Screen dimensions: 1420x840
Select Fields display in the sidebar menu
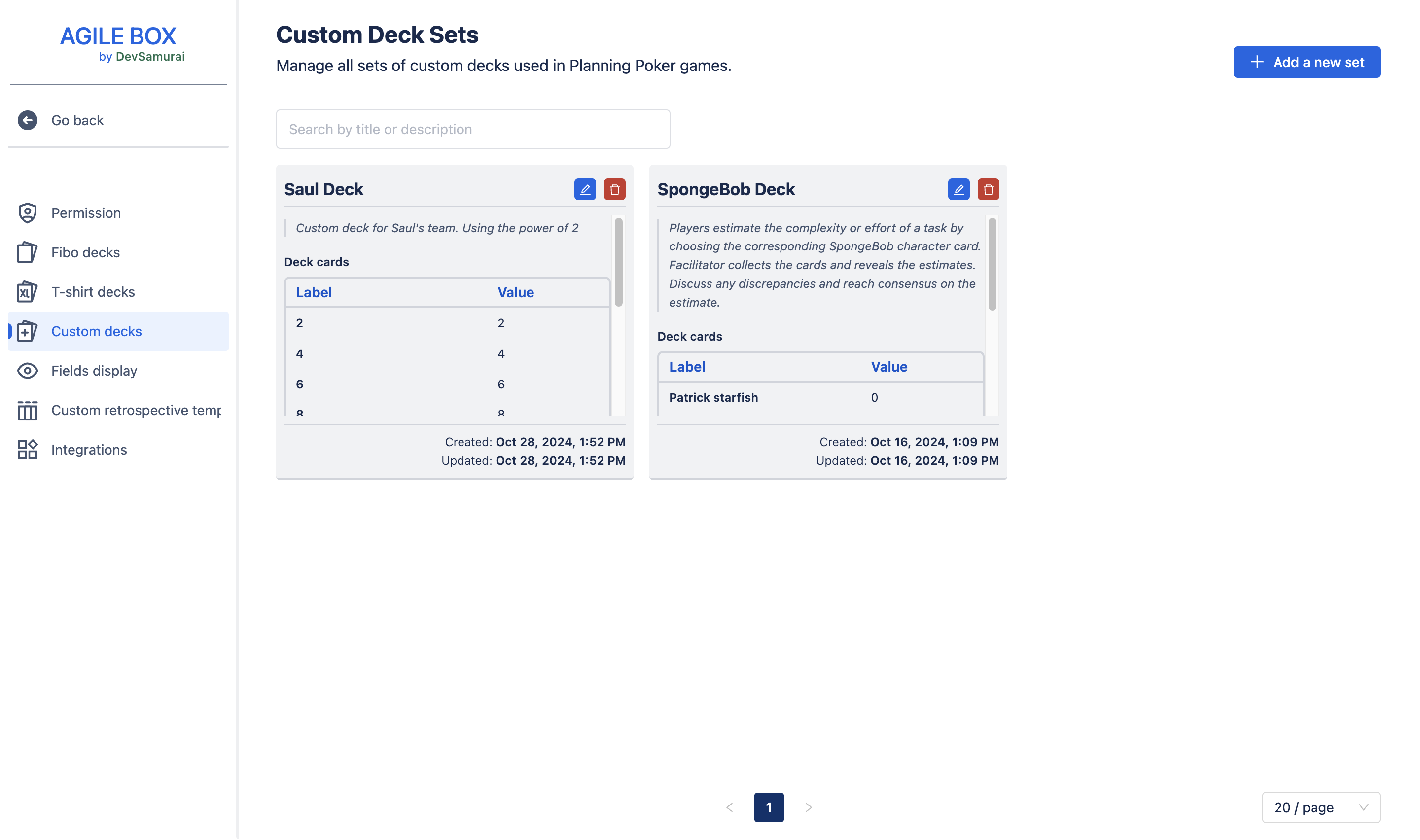click(94, 371)
